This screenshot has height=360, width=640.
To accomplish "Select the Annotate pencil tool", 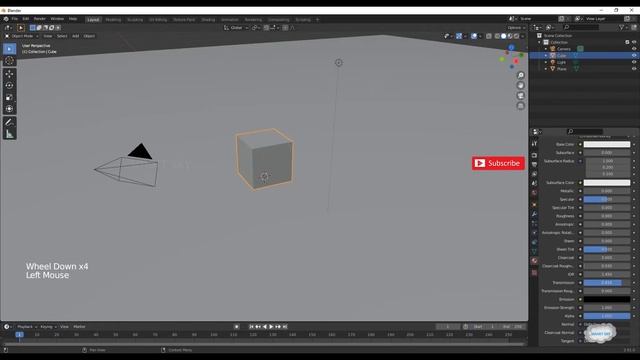I will point(9,122).
